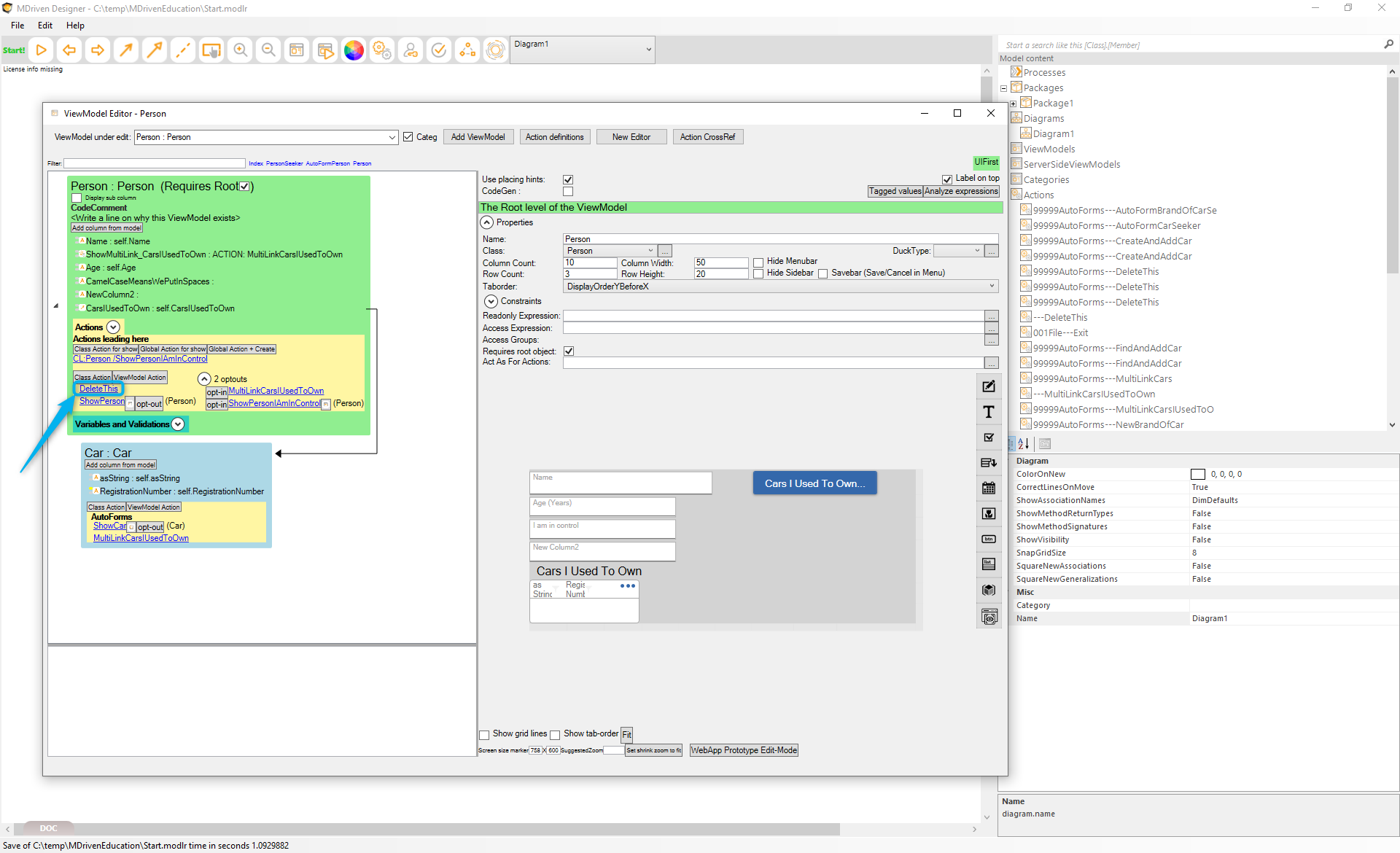Viewport: 1400px width, 853px height.
Task: Toggle Show grid lines checkbox
Action: [x=484, y=734]
